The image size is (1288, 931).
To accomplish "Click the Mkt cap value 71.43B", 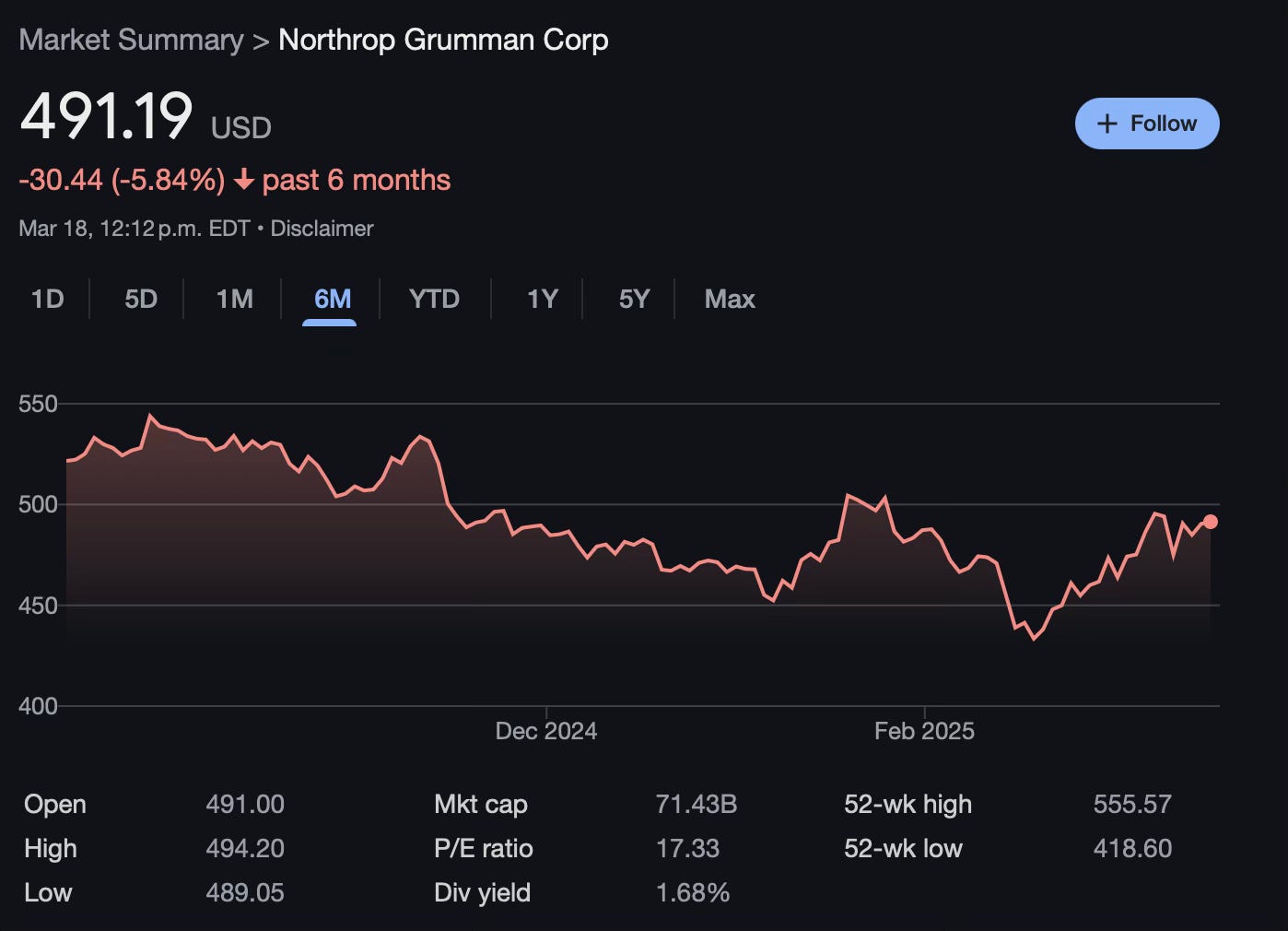I will point(697,804).
